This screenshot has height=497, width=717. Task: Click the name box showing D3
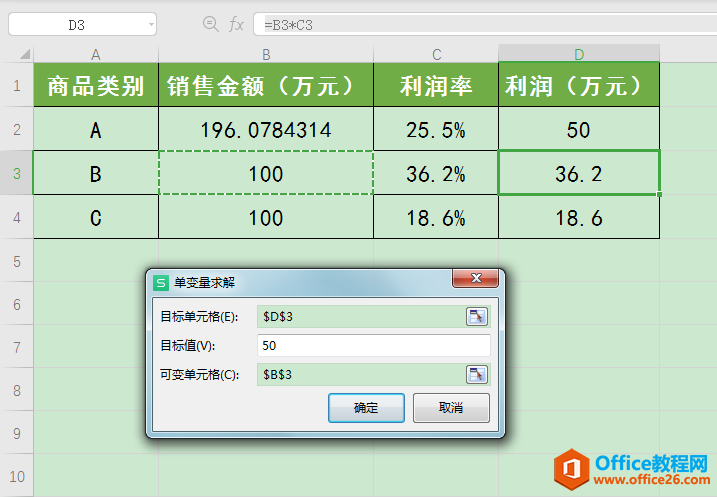tap(76, 24)
